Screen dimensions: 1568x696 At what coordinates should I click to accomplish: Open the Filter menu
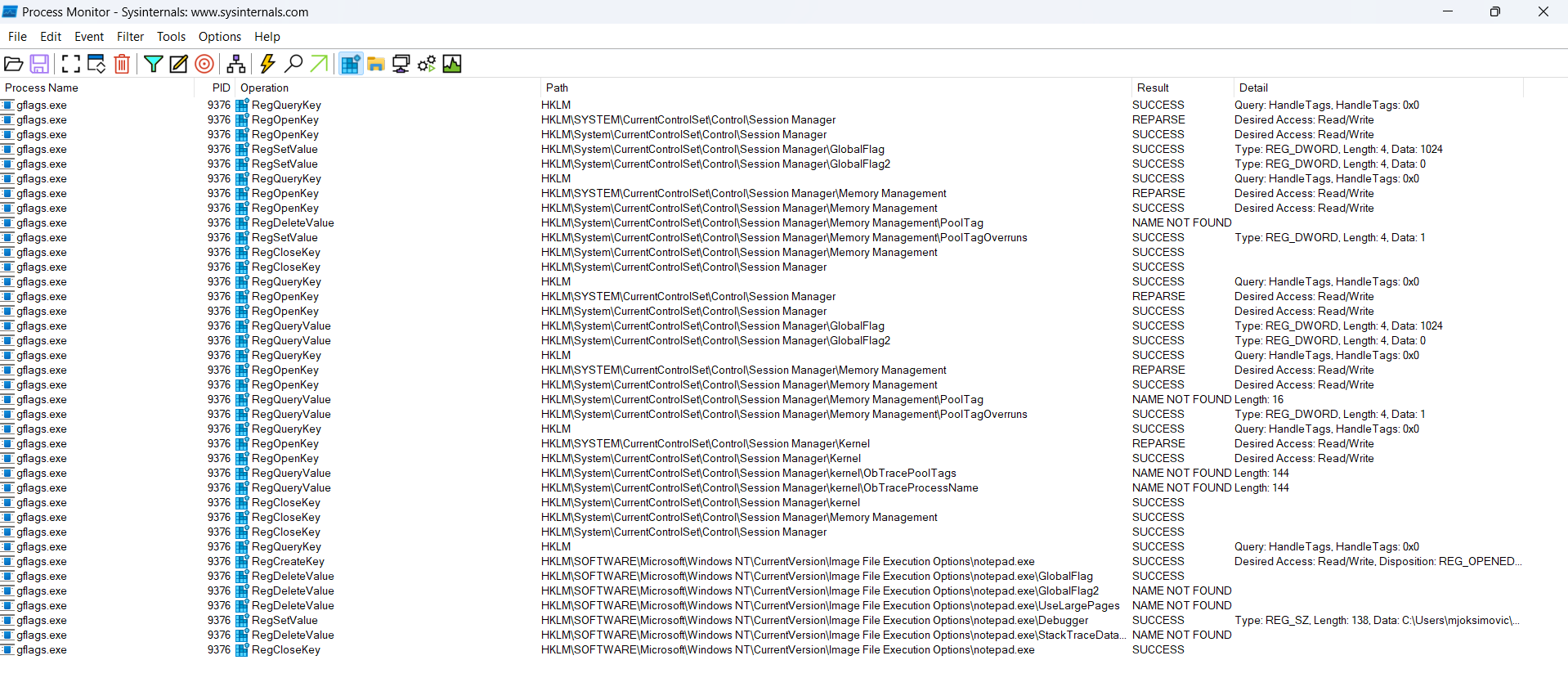(130, 37)
